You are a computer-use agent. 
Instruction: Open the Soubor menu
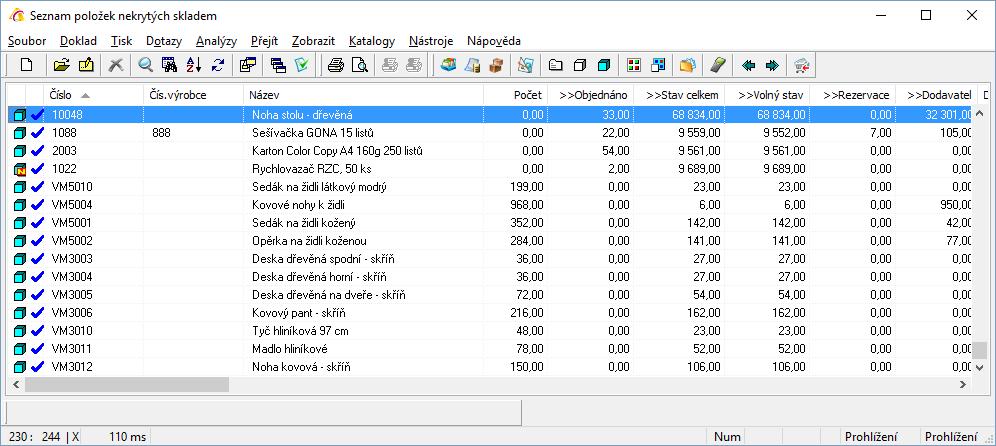tap(27, 41)
